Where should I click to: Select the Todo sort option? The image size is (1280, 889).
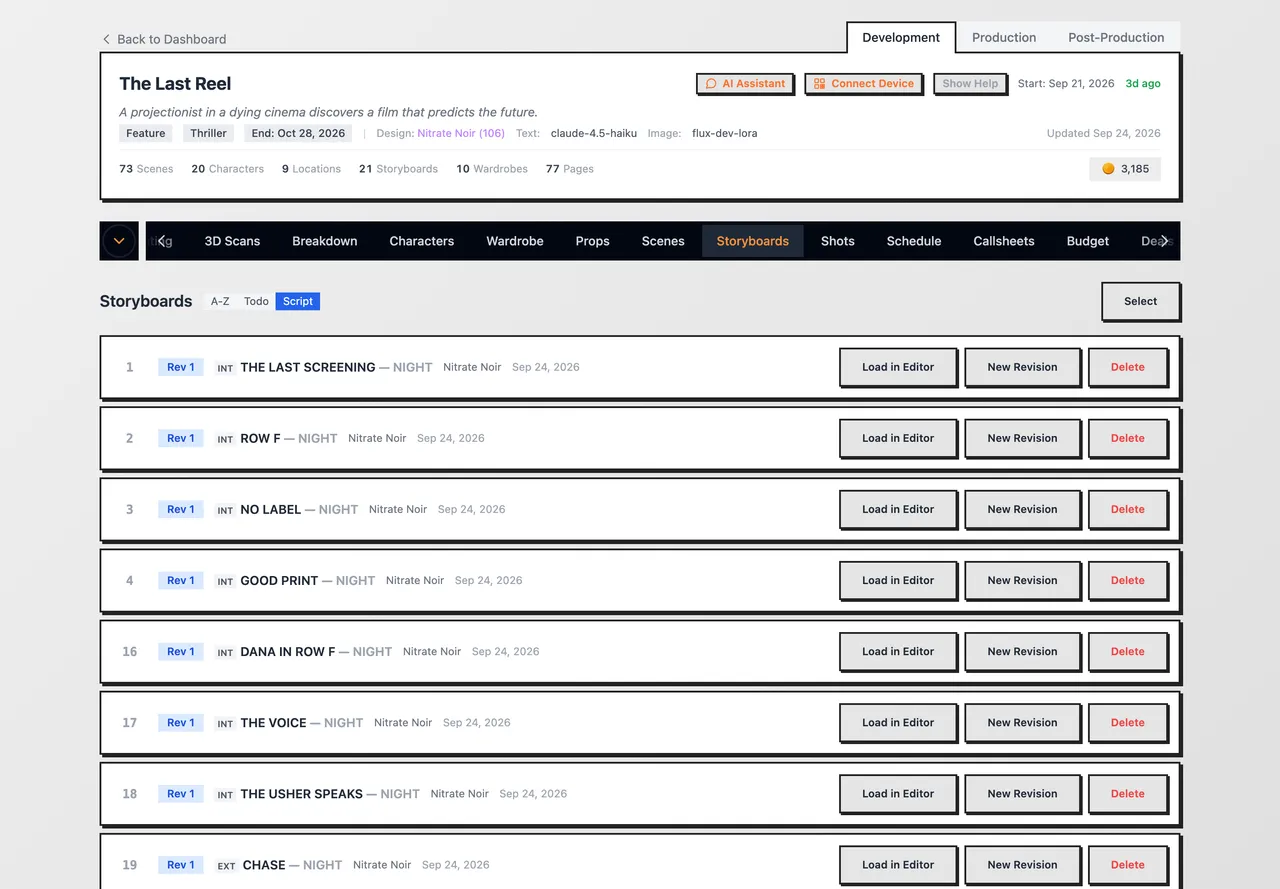256,301
